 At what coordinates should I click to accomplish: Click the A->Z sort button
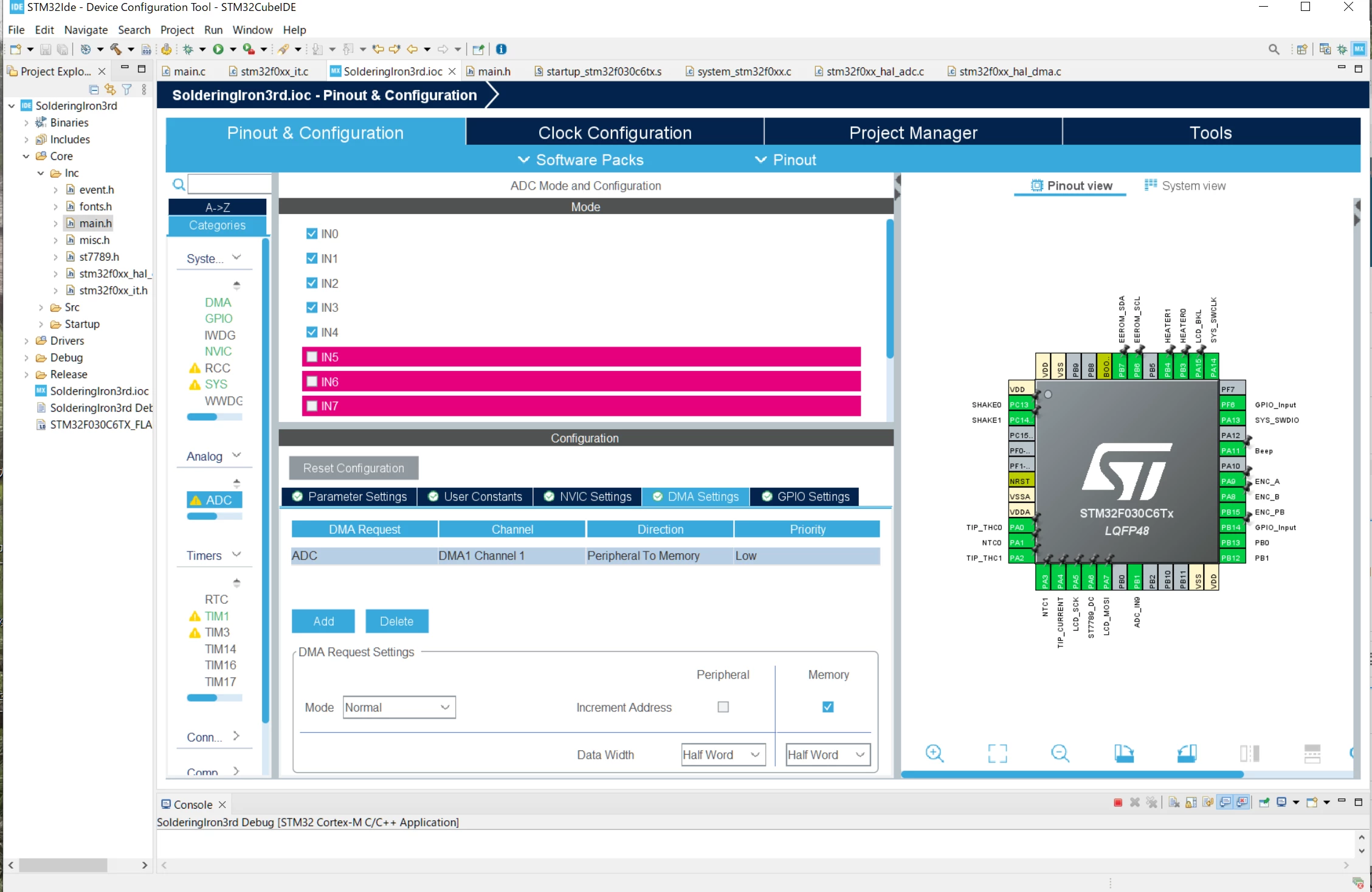coord(217,207)
